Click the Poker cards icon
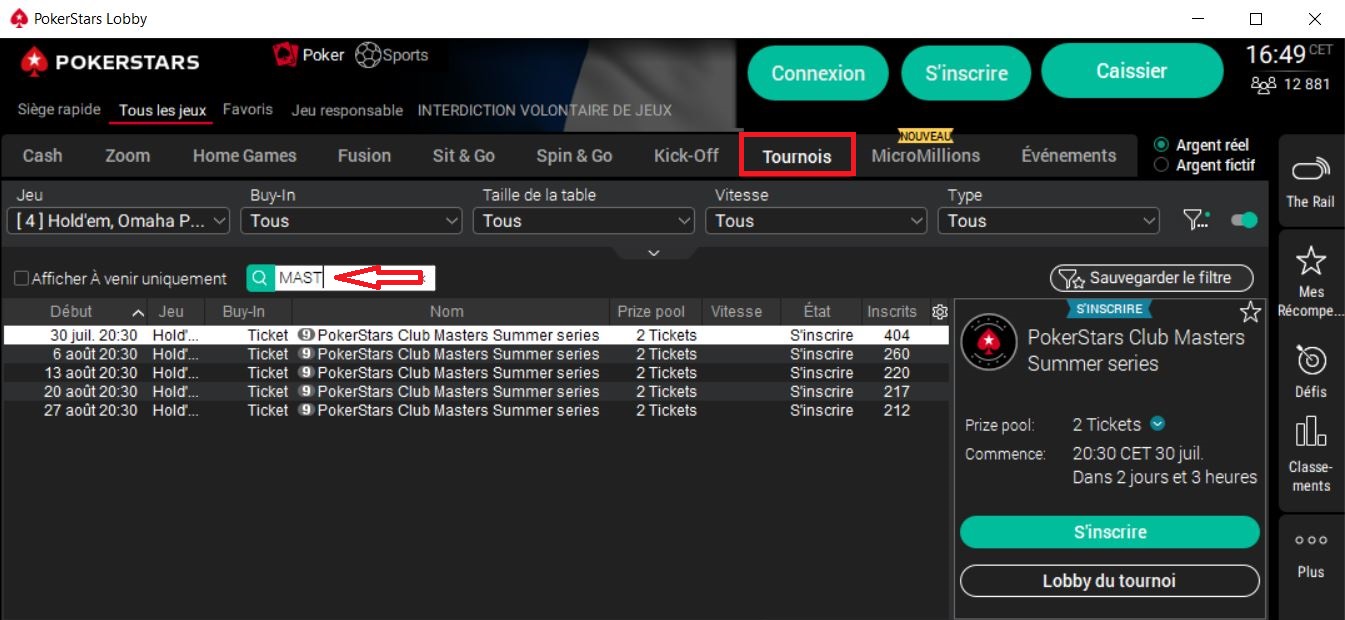 (x=285, y=55)
